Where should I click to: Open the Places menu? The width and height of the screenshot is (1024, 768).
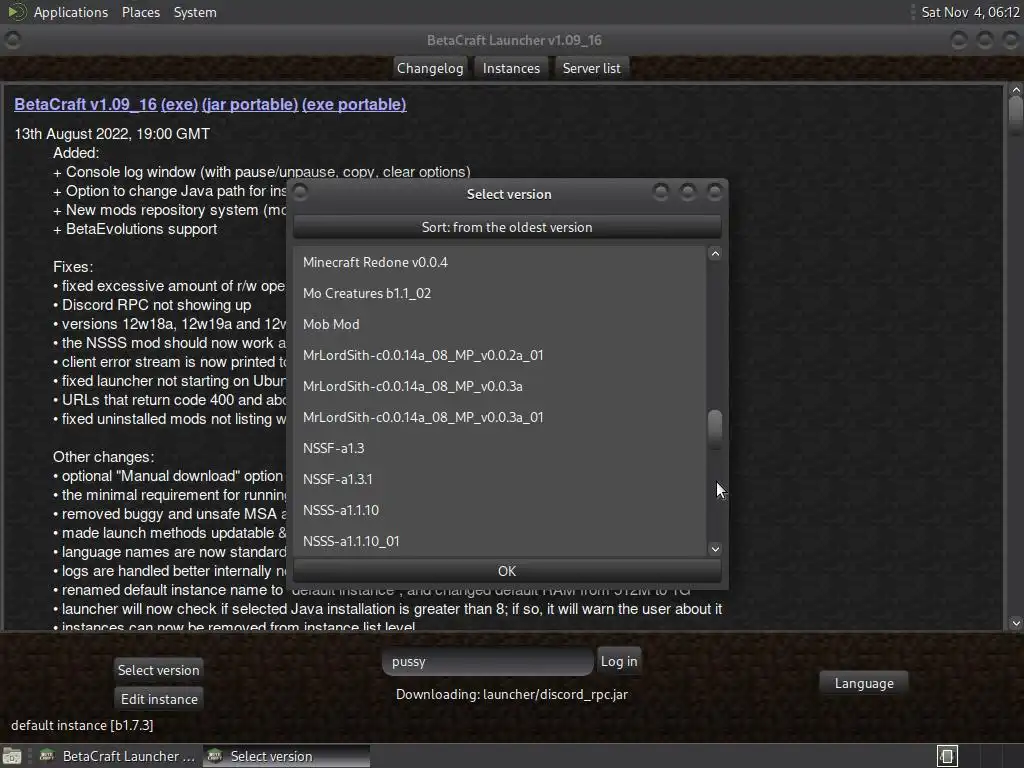140,12
